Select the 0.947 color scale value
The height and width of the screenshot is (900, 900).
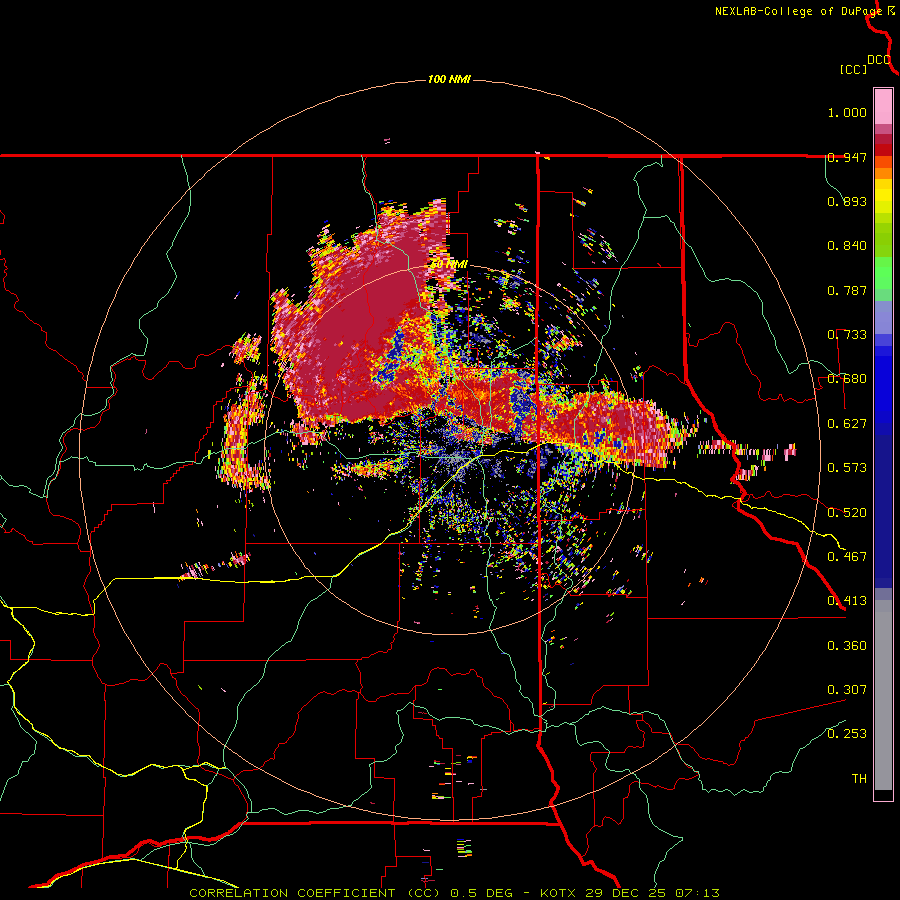847,157
